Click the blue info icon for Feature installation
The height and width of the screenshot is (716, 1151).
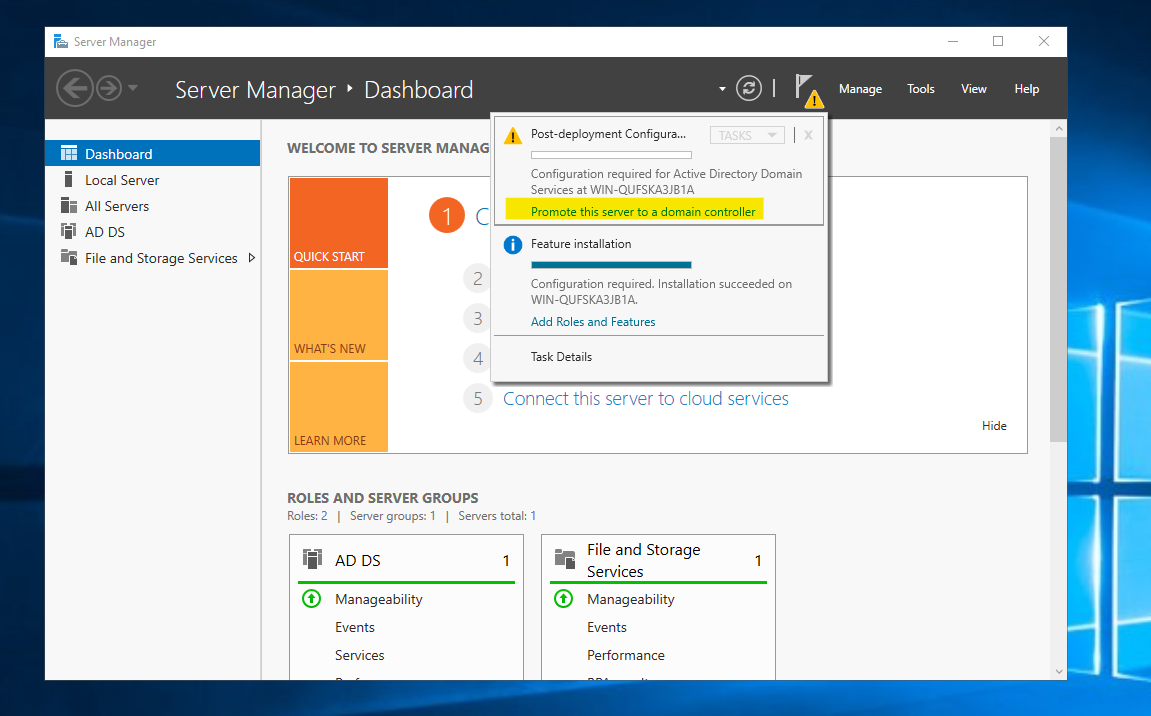tap(512, 245)
